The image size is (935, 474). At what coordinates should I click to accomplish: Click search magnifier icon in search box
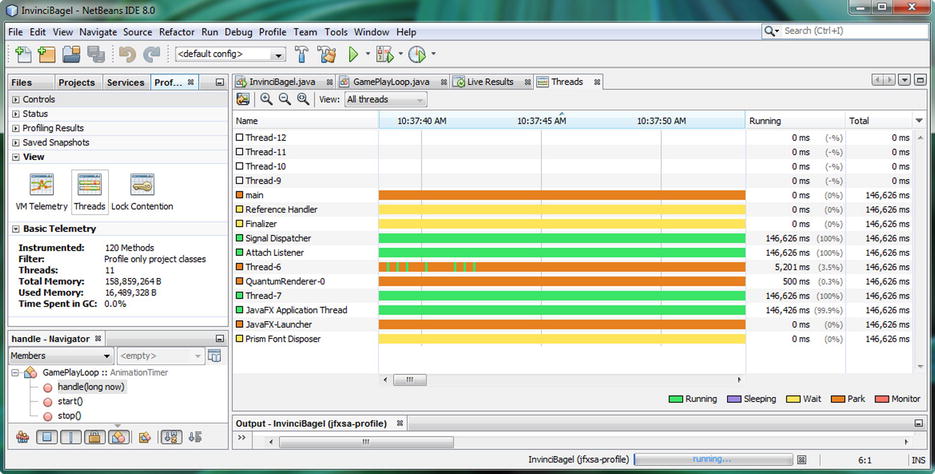(x=770, y=31)
